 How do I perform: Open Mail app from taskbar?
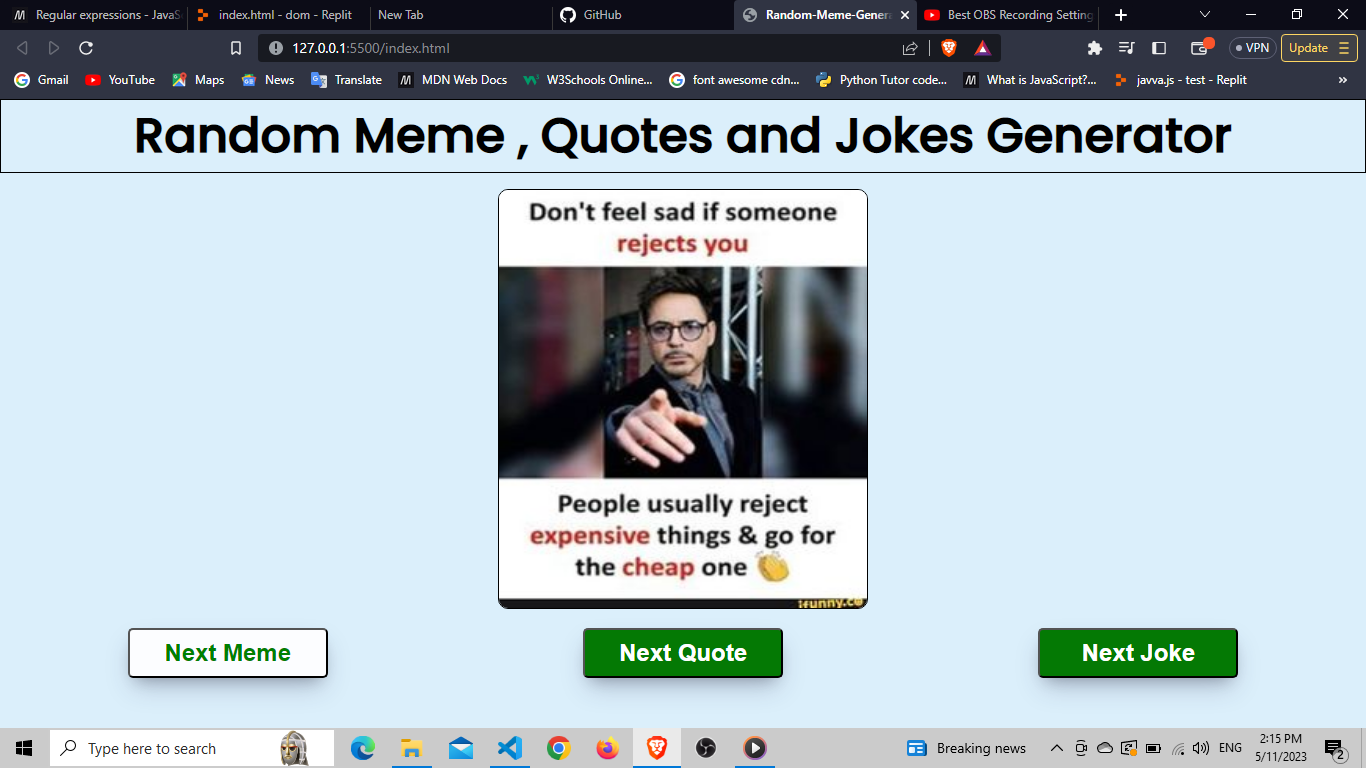tap(461, 748)
